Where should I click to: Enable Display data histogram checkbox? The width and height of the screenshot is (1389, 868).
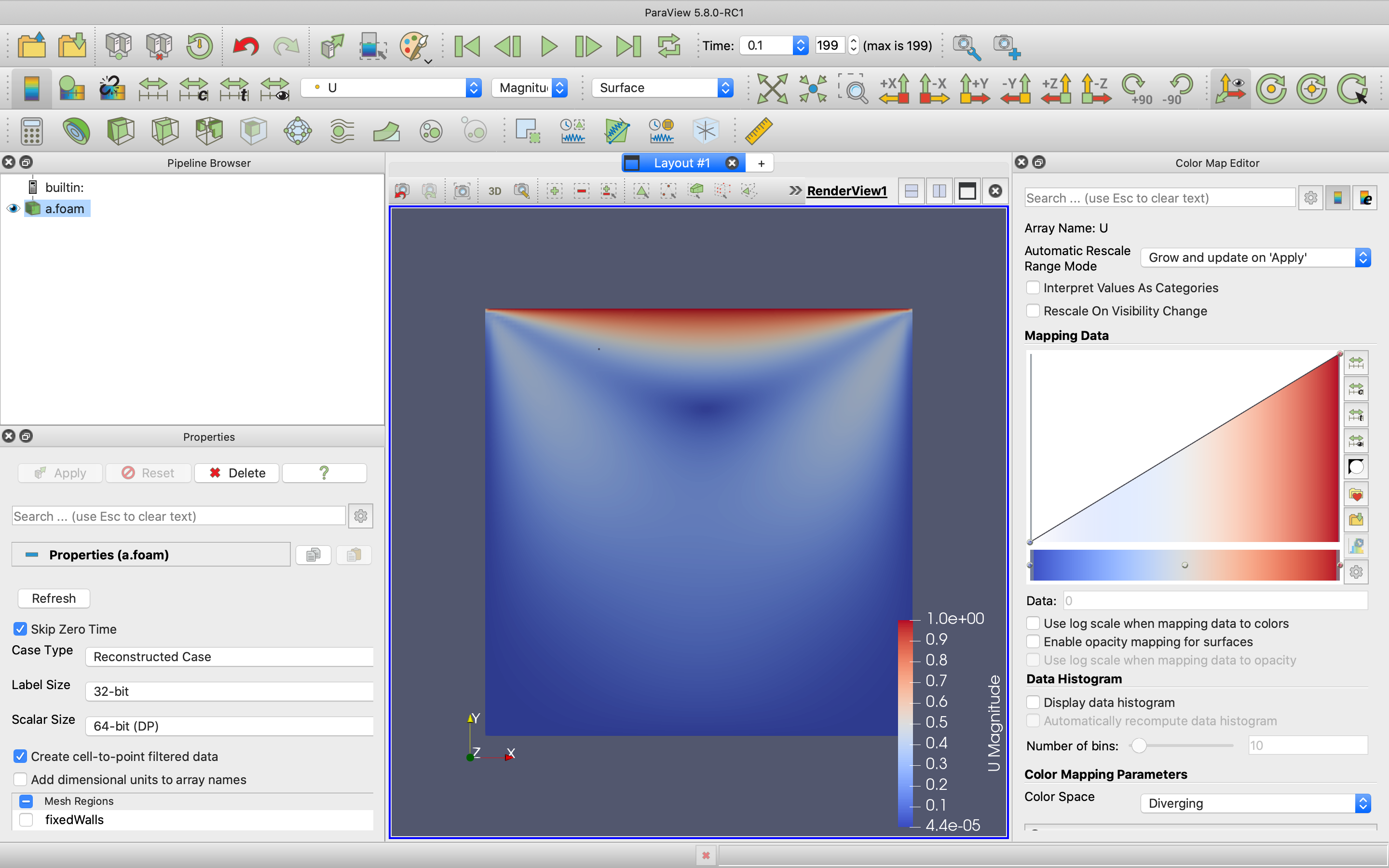point(1033,702)
